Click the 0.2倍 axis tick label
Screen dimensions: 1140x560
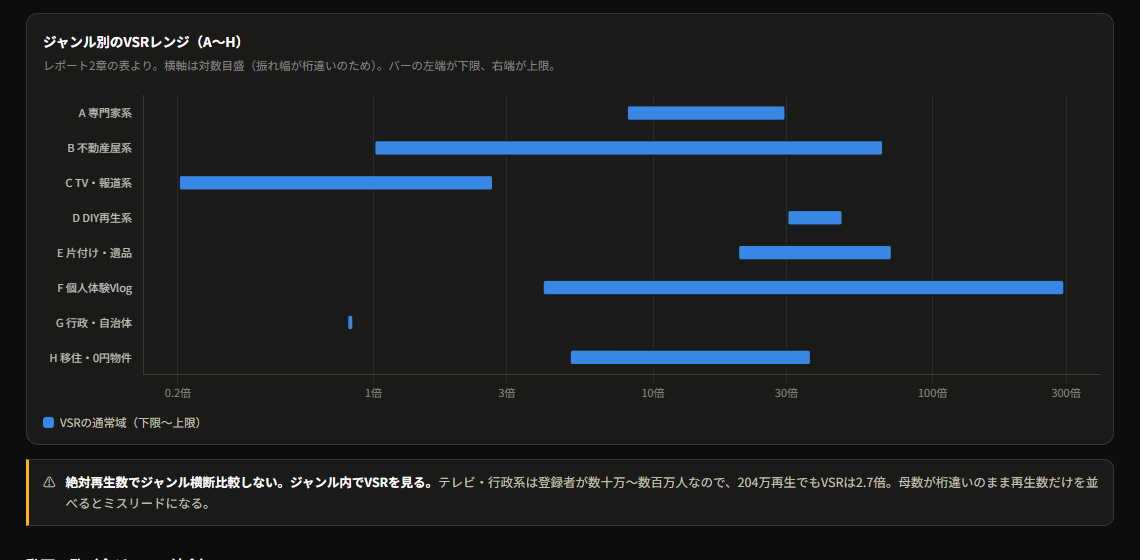coord(177,393)
